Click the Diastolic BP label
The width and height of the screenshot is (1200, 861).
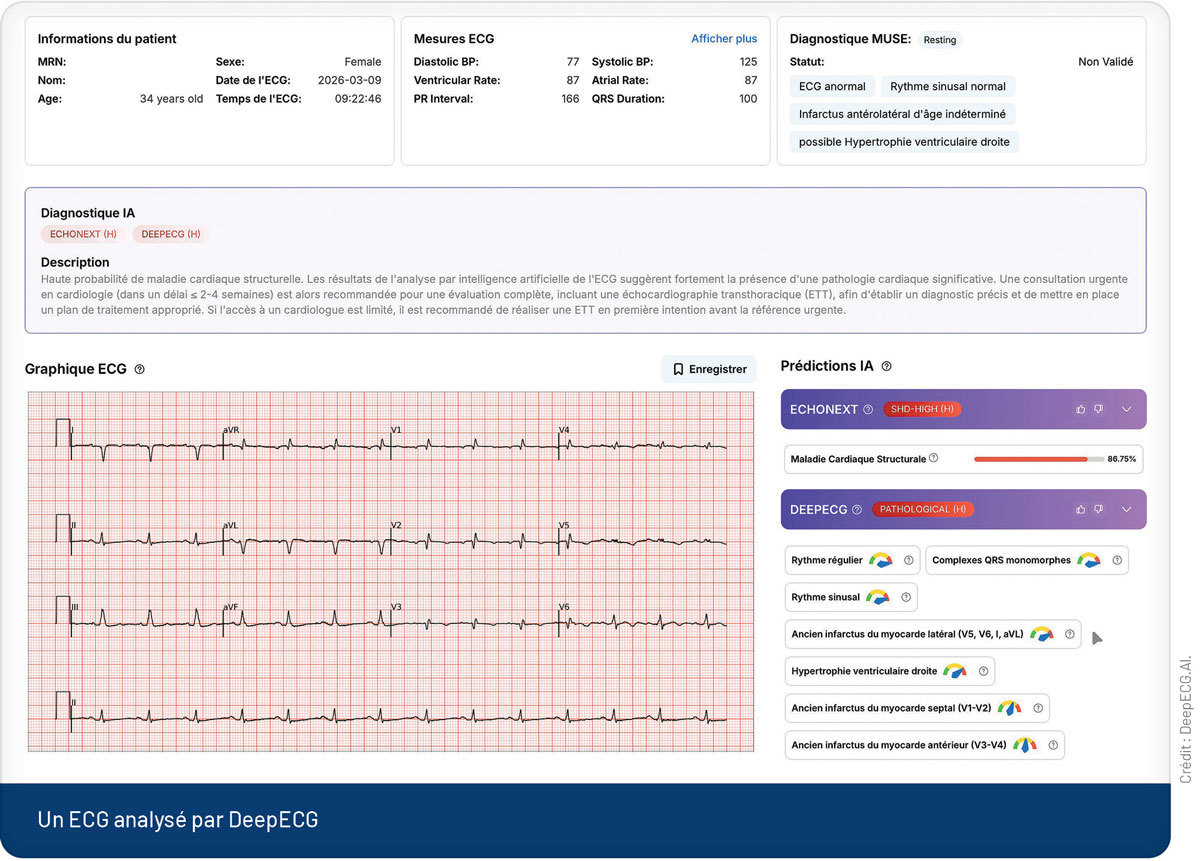(x=446, y=62)
